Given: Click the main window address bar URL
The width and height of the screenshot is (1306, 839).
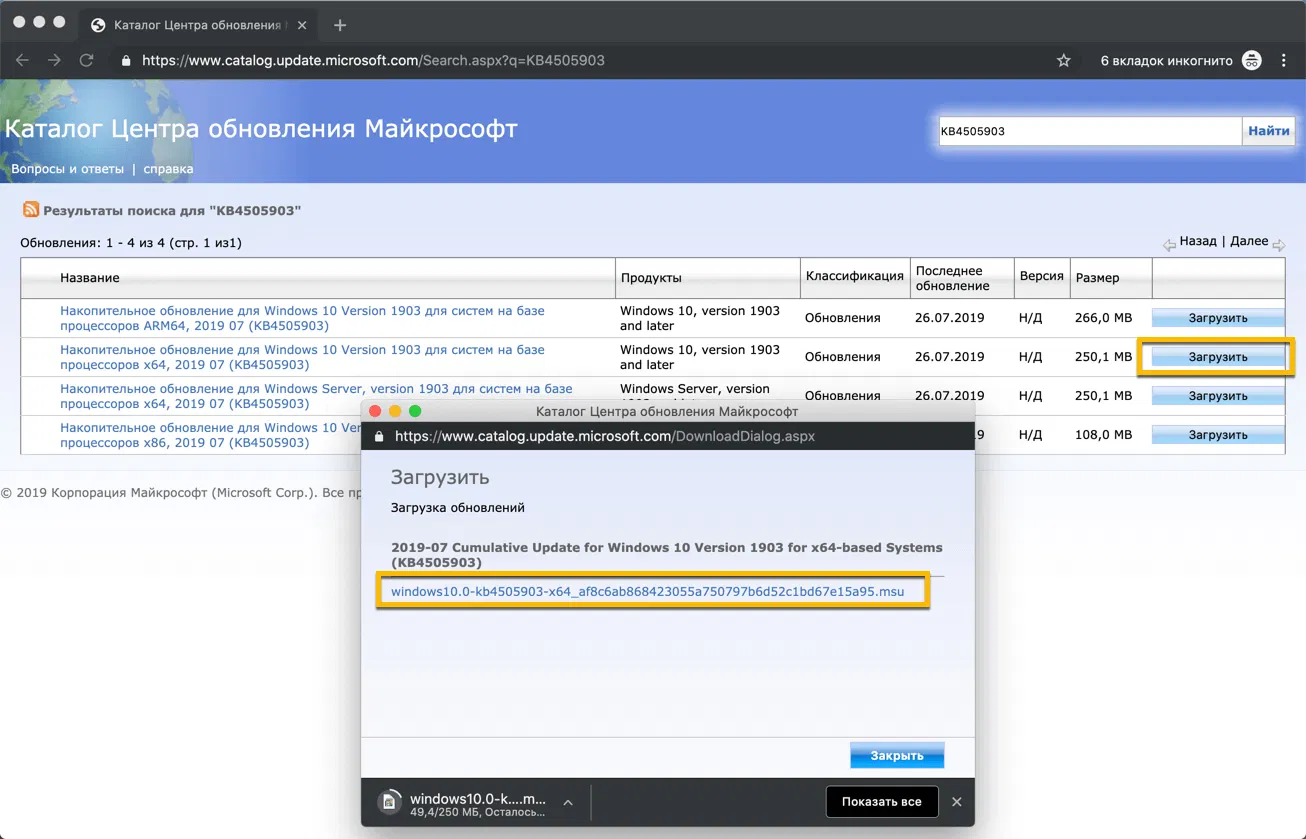Looking at the screenshot, I should pyautogui.click(x=373, y=60).
